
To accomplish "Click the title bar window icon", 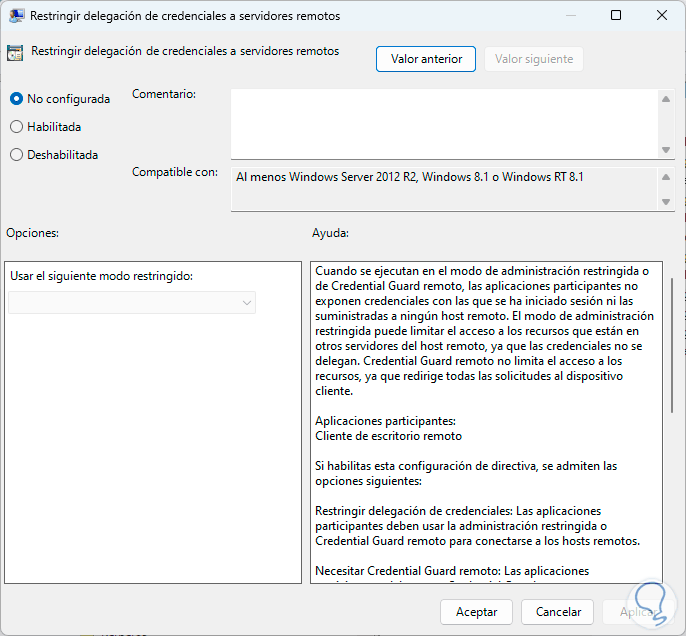I will pyautogui.click(x=16, y=16).
